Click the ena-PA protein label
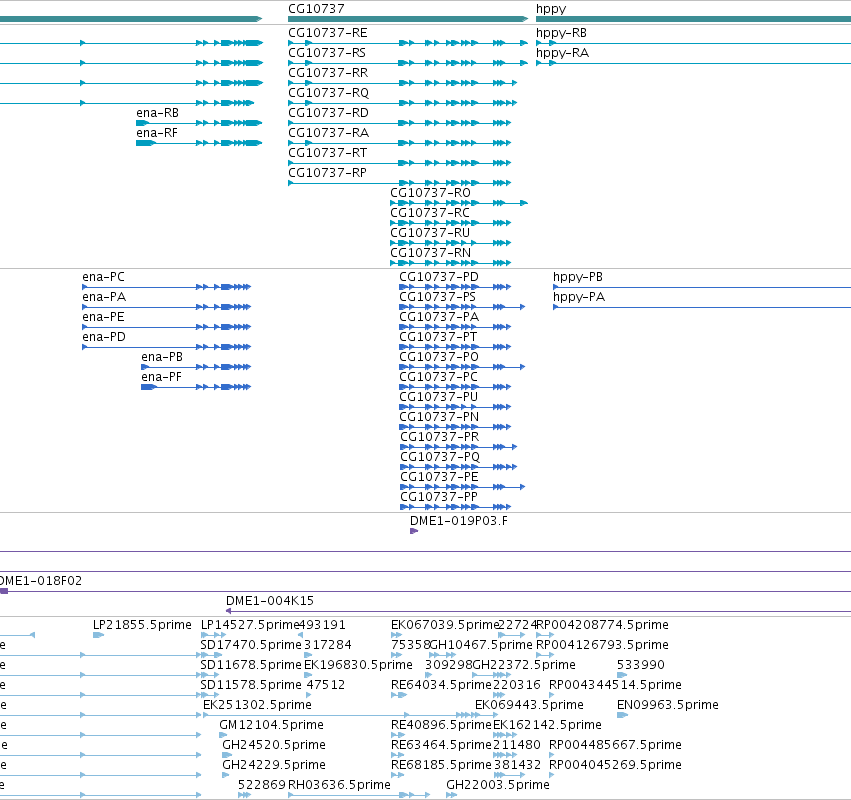851x800 pixels. coord(104,297)
